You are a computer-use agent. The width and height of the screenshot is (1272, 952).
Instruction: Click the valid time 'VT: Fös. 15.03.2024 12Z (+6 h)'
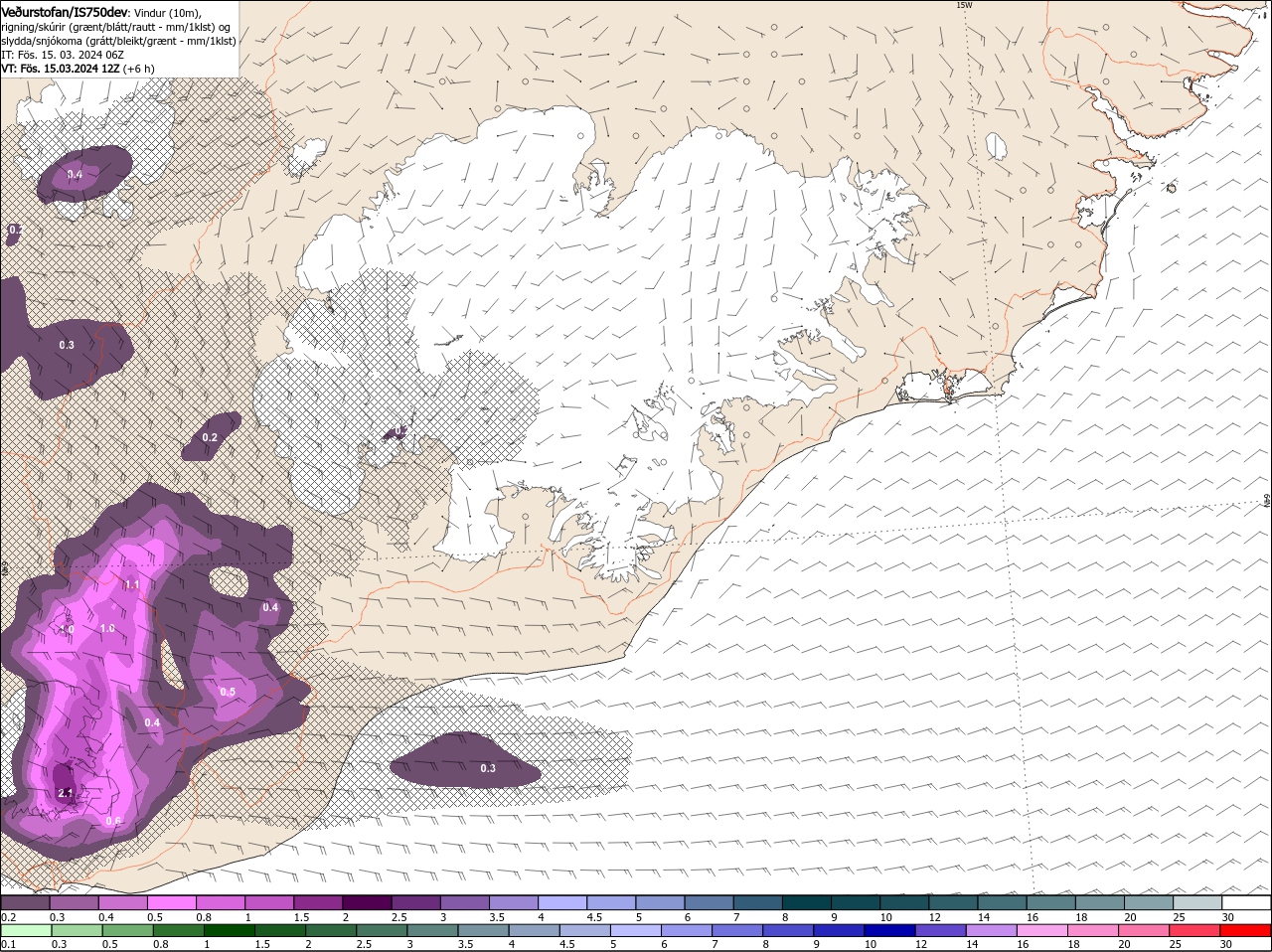78,69
